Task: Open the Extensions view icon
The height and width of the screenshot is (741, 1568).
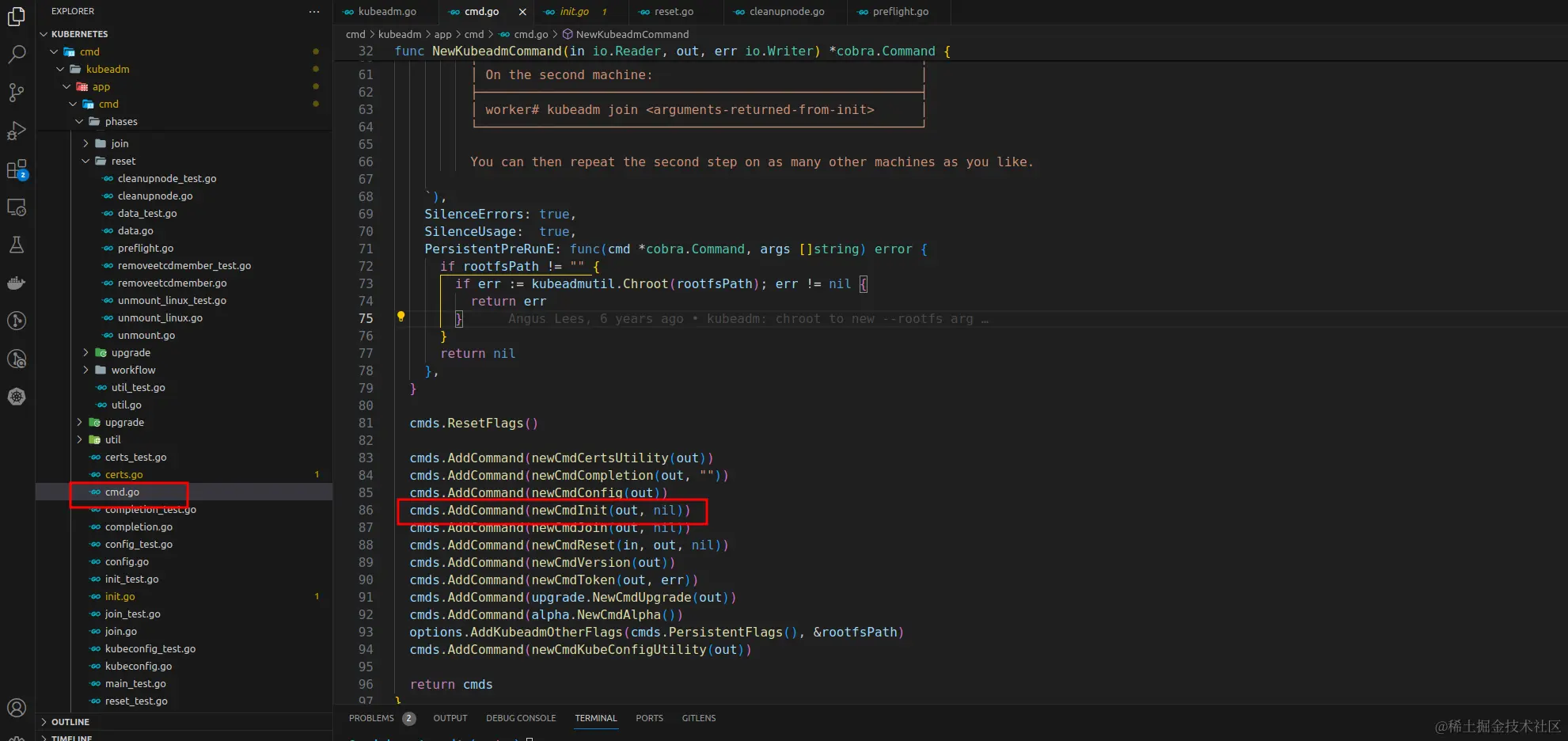Action: tap(17, 169)
